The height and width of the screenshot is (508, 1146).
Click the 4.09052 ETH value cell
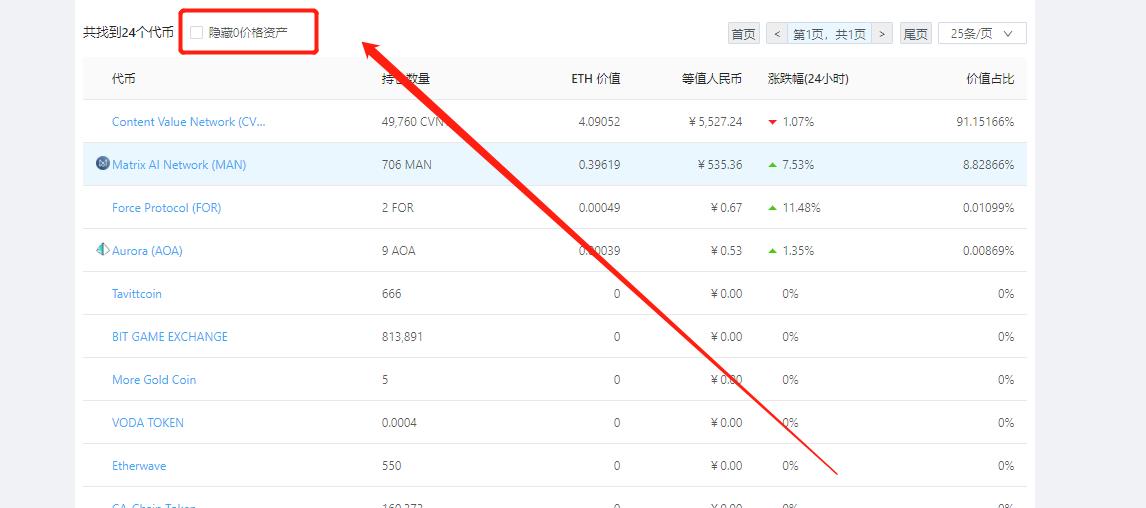pos(599,122)
